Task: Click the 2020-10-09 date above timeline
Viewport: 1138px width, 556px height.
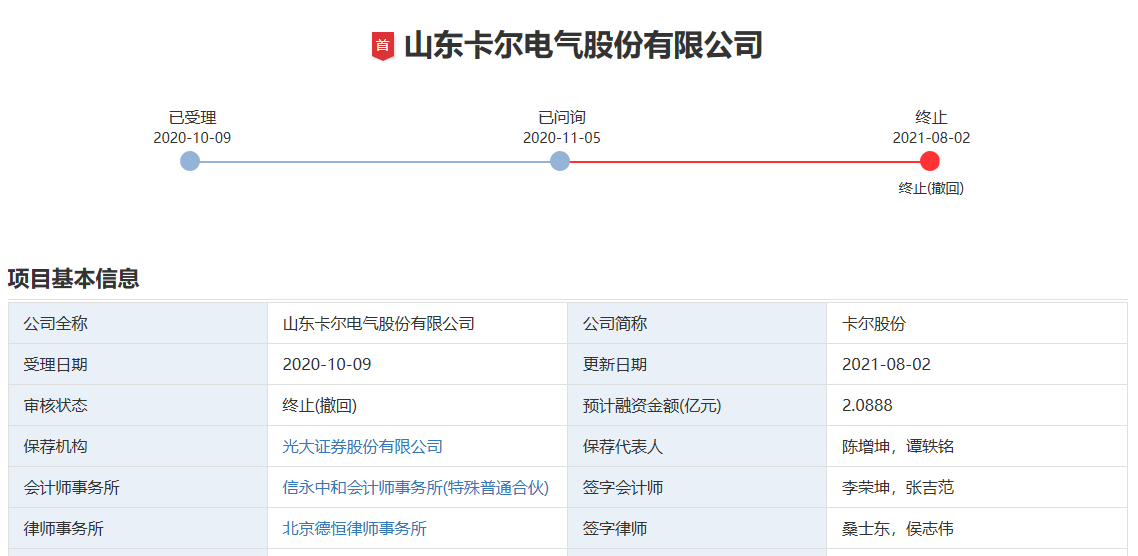Action: click(x=192, y=138)
